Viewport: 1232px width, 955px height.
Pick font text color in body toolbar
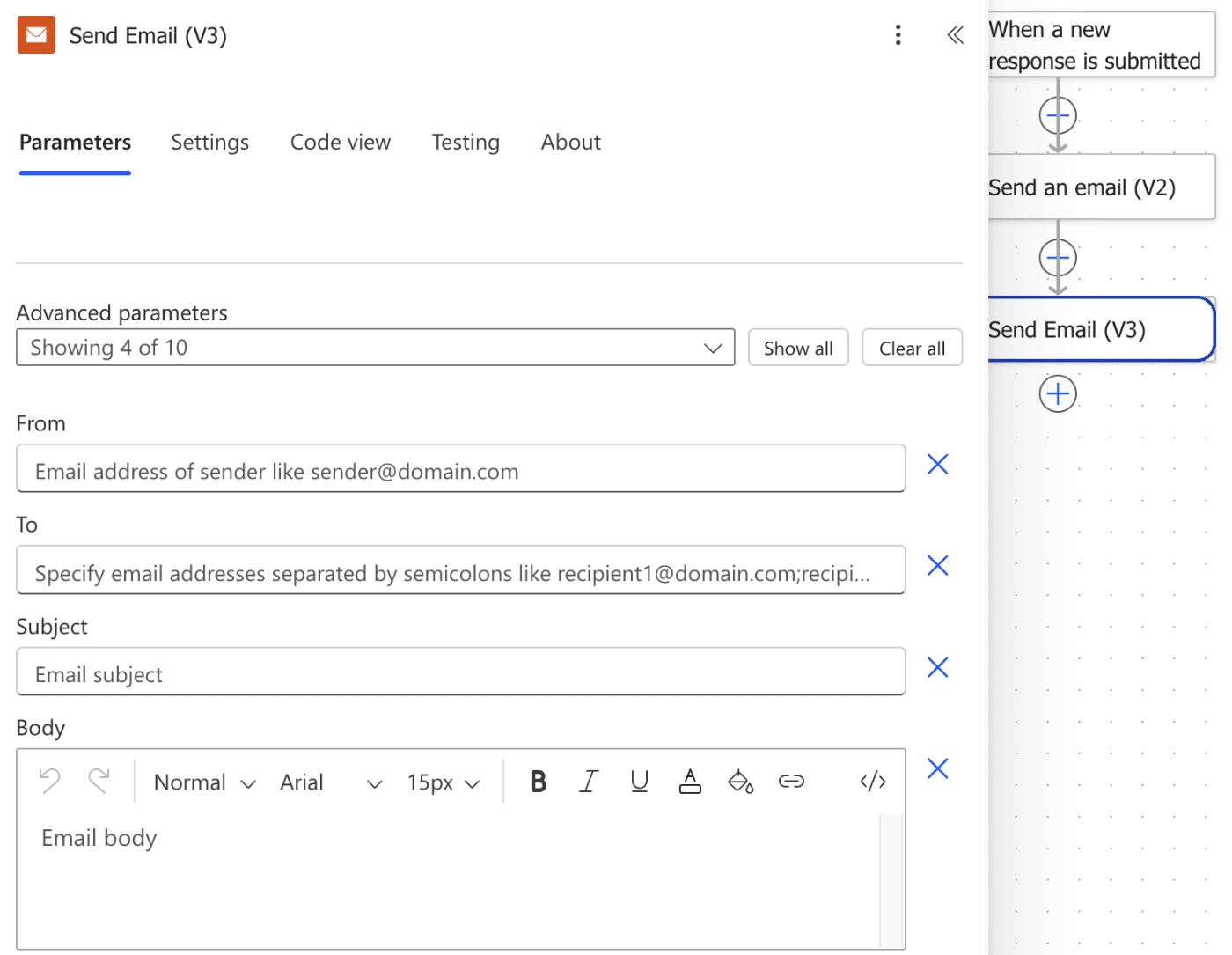pos(690,782)
